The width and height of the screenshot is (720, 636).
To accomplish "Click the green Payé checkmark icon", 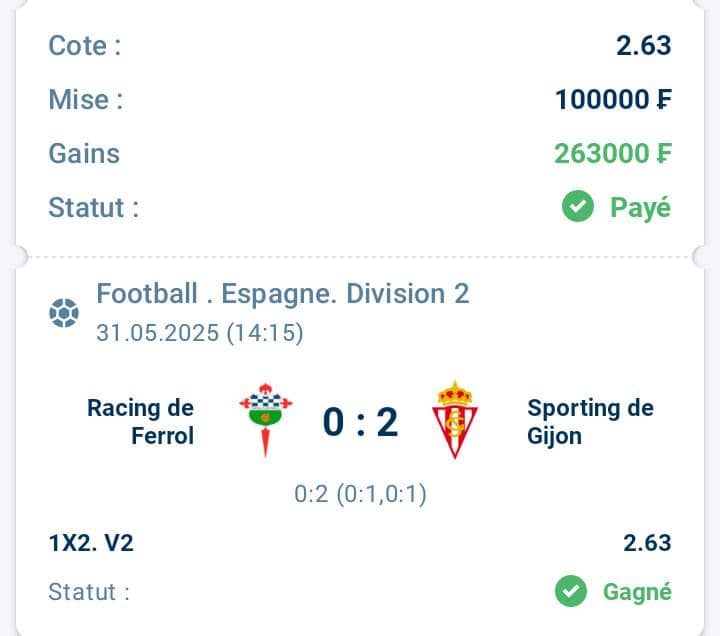I will [x=578, y=206].
